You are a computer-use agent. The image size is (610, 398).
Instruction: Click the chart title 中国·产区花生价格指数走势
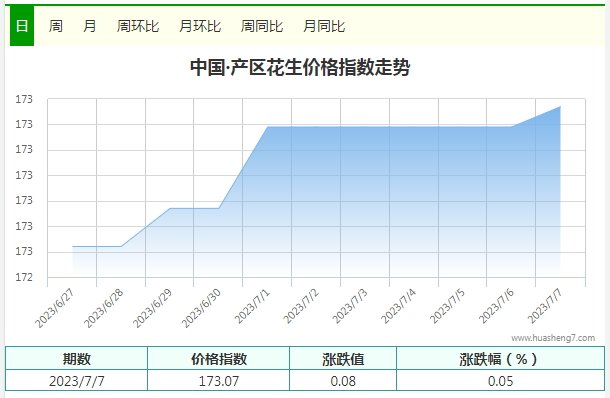click(x=300, y=67)
